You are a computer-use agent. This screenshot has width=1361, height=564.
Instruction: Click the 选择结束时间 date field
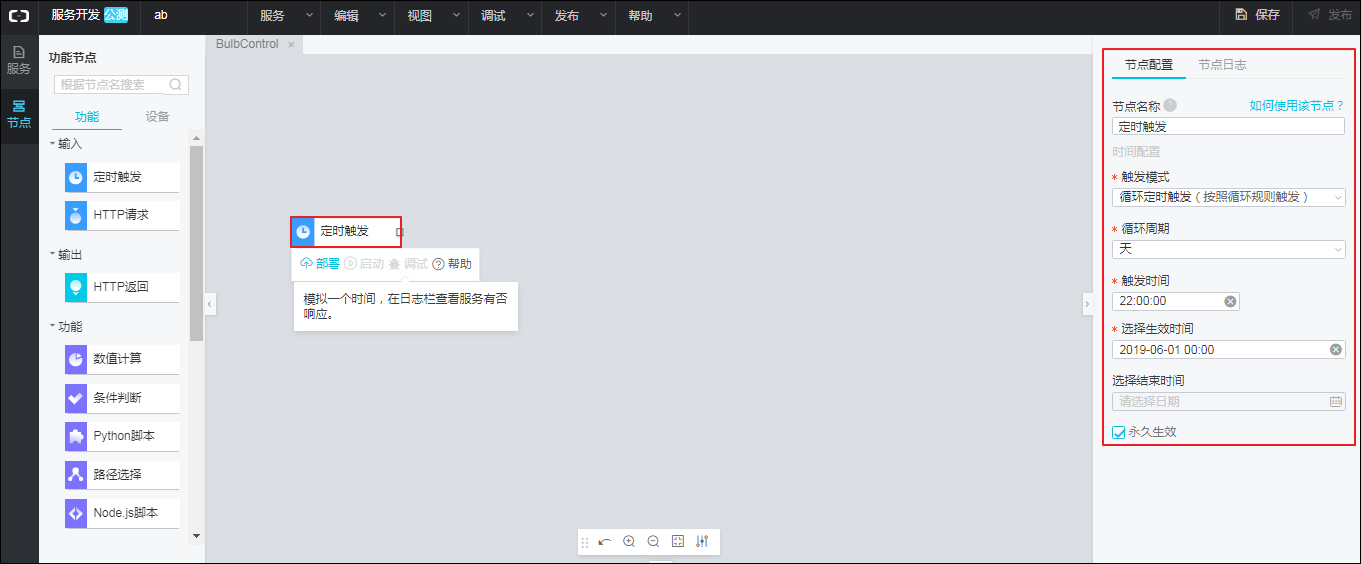(x=1228, y=401)
